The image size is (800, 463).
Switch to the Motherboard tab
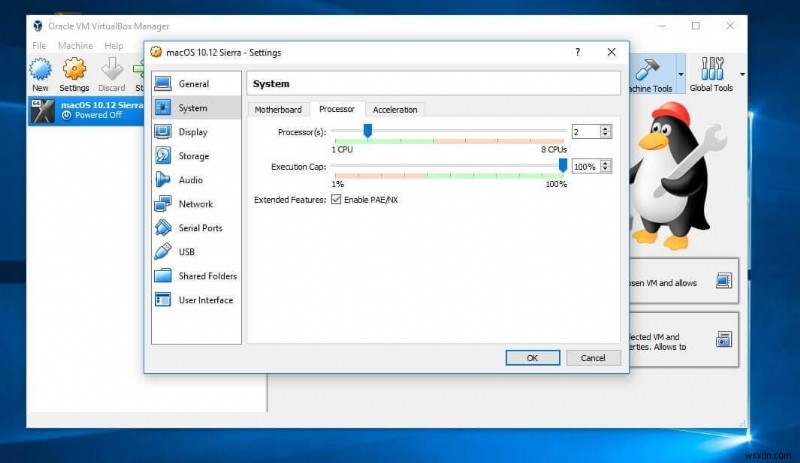(278, 109)
